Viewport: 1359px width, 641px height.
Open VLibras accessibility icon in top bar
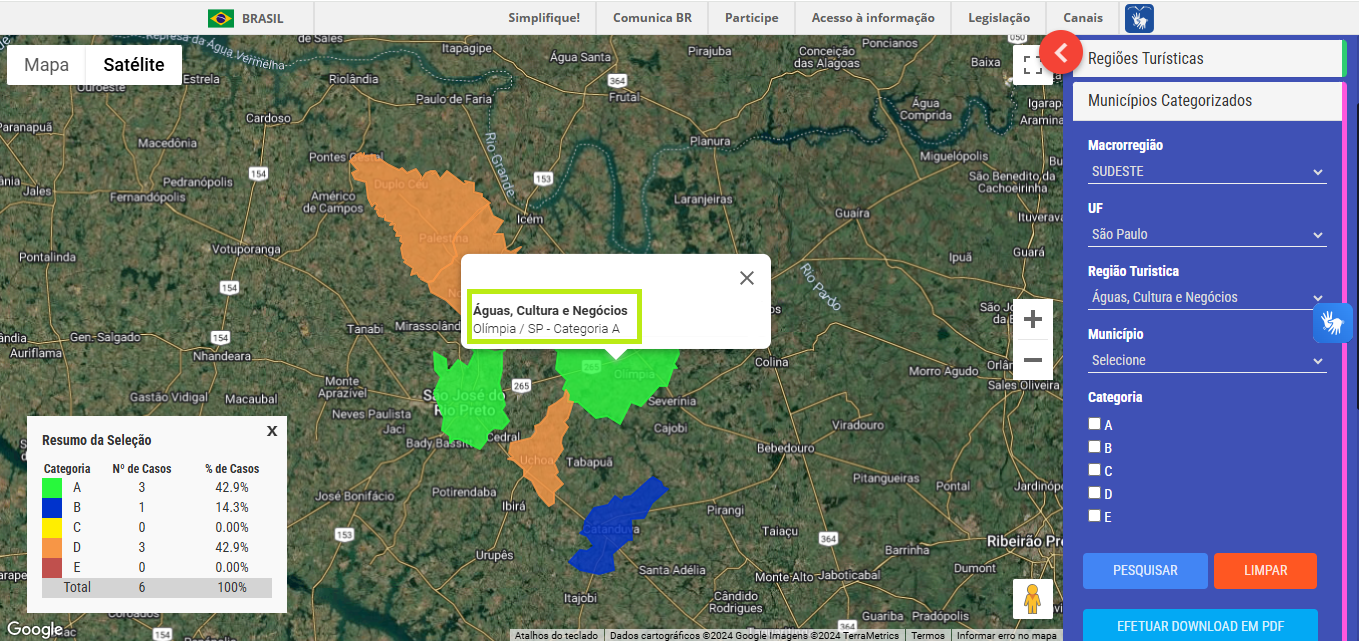[1139, 18]
